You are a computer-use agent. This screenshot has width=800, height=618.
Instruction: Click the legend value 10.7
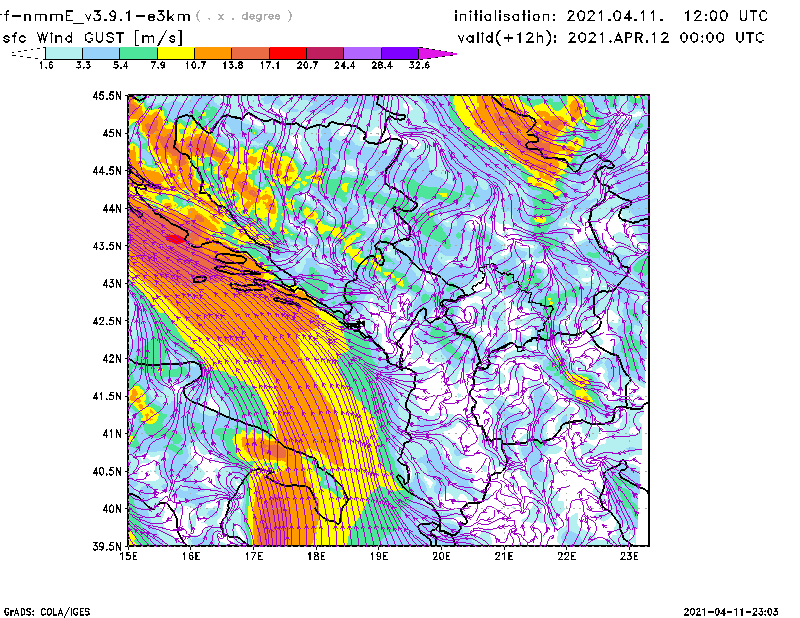tap(195, 65)
